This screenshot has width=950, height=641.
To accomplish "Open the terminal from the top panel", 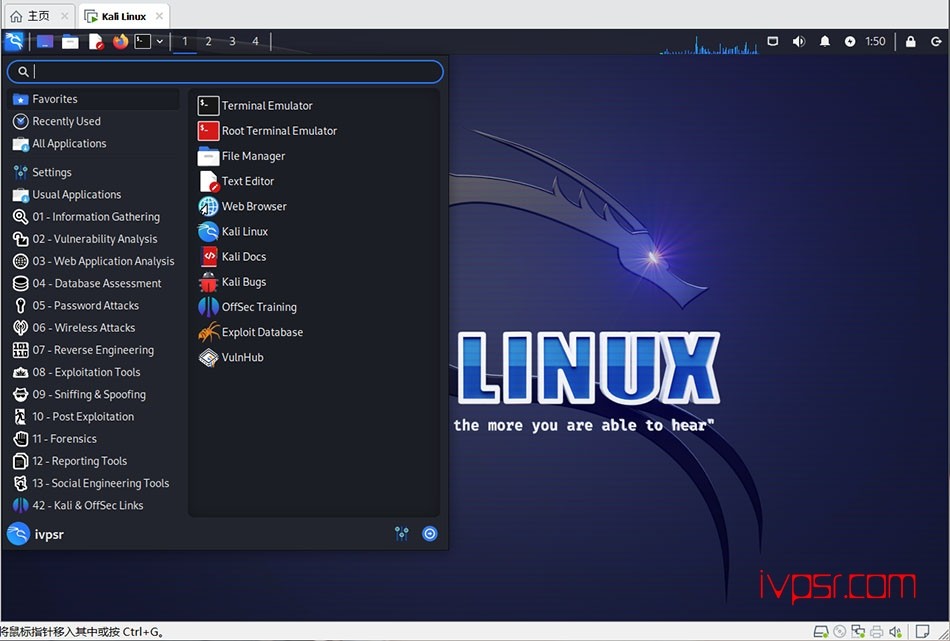I will tap(142, 41).
